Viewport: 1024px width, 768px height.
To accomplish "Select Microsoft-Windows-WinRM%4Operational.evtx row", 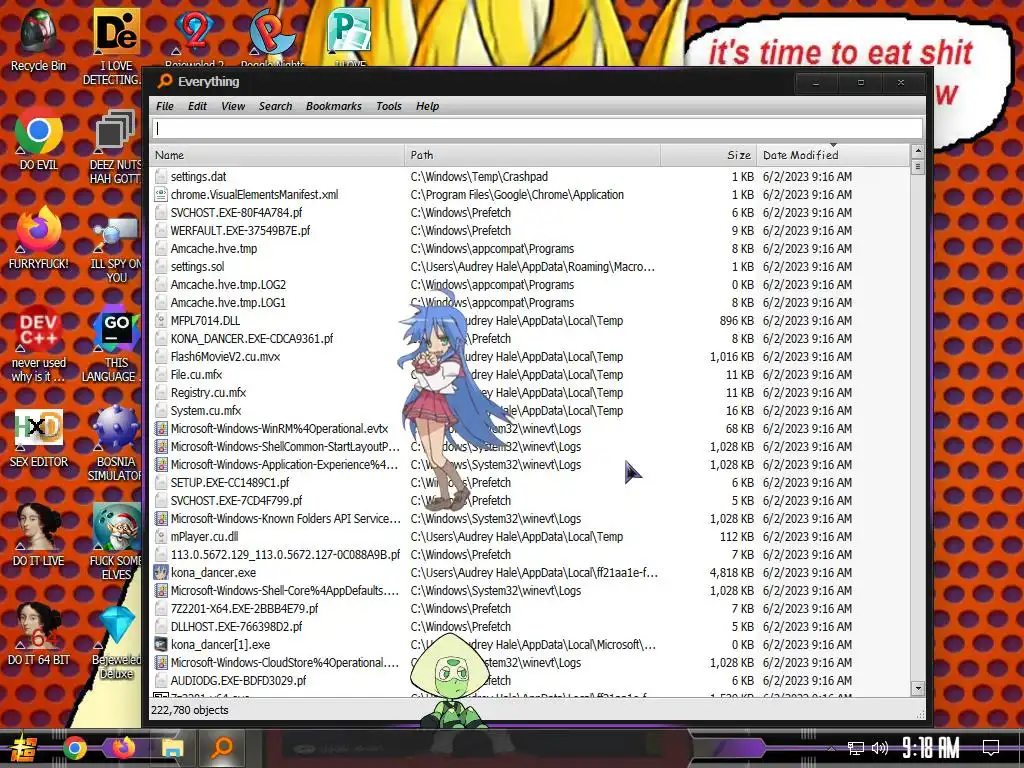I will 530,429.
